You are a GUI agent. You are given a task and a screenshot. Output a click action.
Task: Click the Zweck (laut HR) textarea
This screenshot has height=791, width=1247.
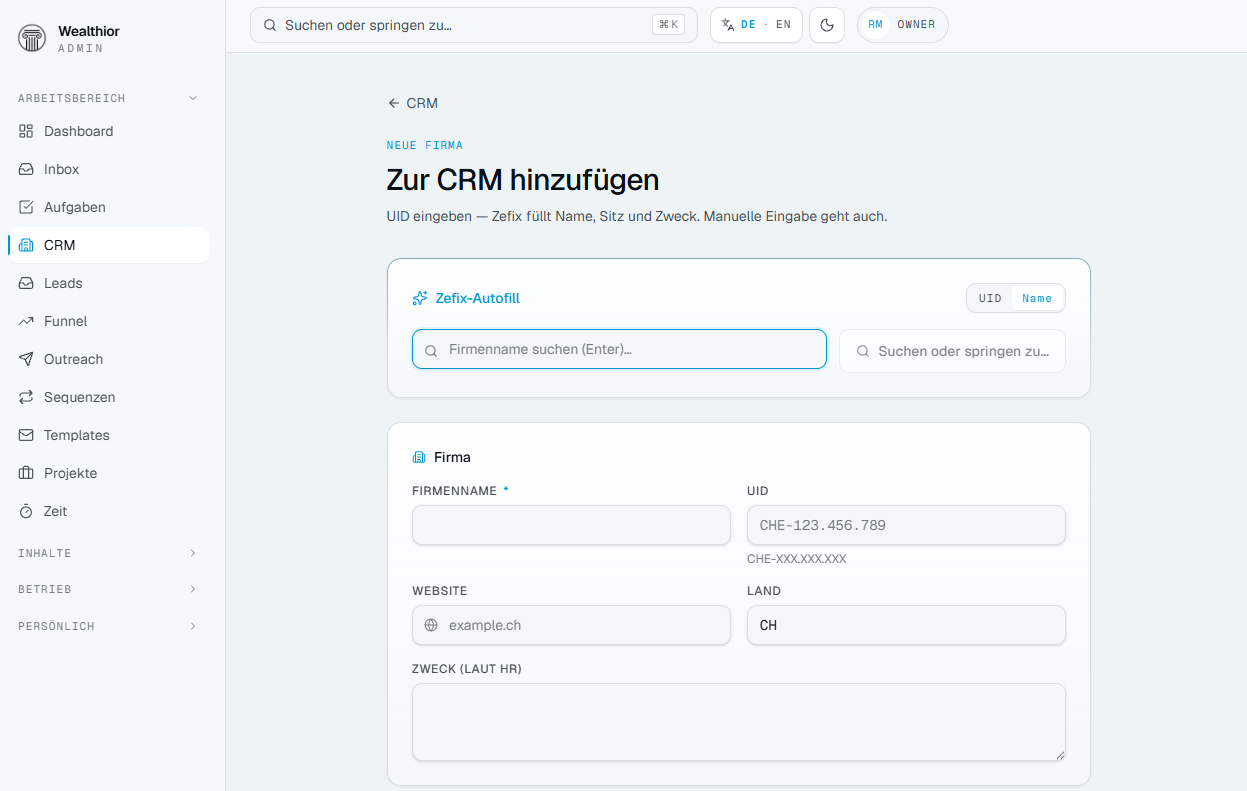pos(739,722)
